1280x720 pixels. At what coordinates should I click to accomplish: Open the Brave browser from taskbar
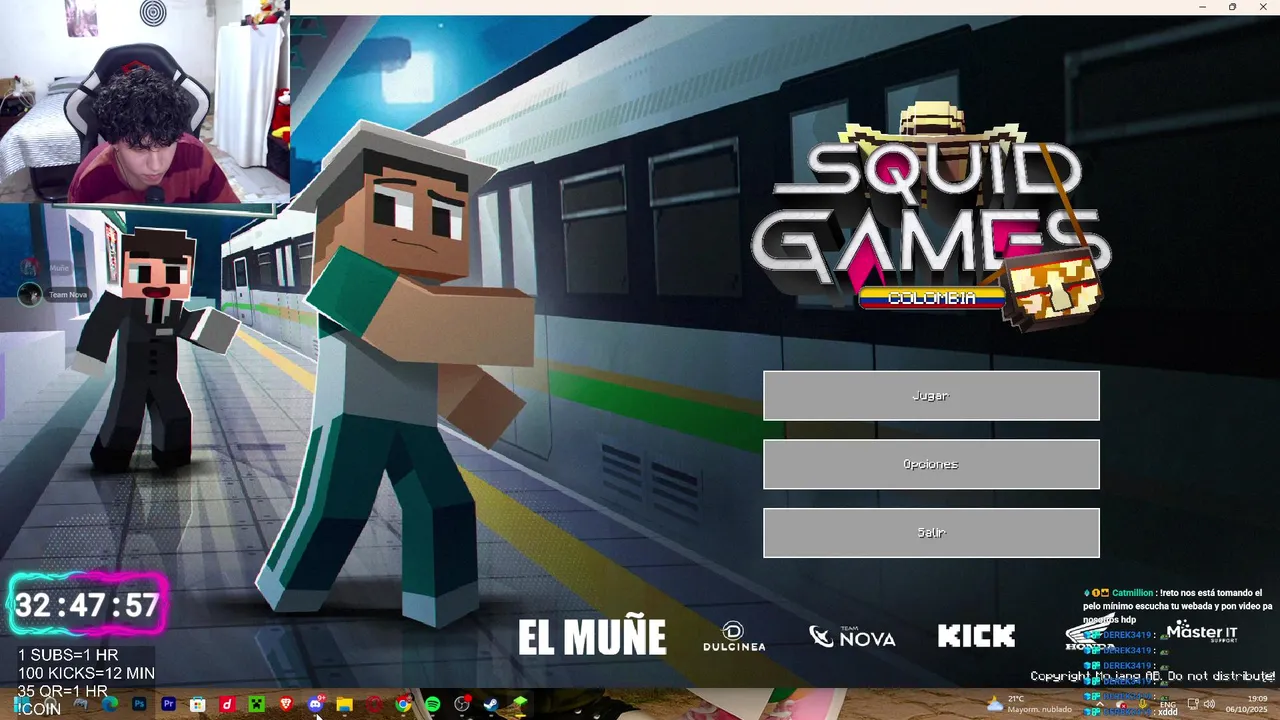pos(286,704)
